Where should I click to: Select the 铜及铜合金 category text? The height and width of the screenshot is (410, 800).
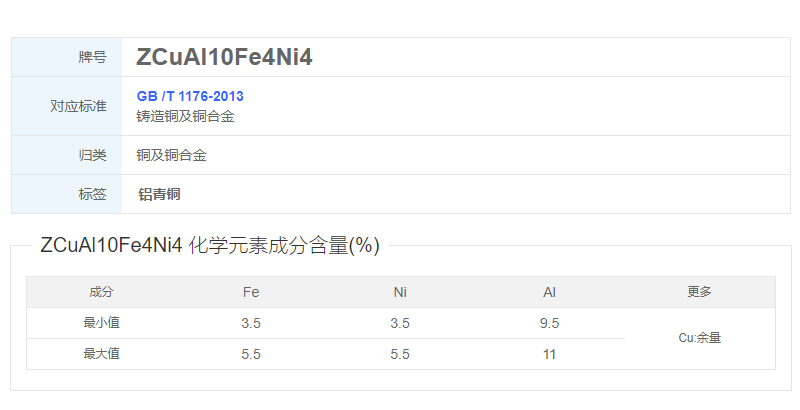tap(171, 155)
